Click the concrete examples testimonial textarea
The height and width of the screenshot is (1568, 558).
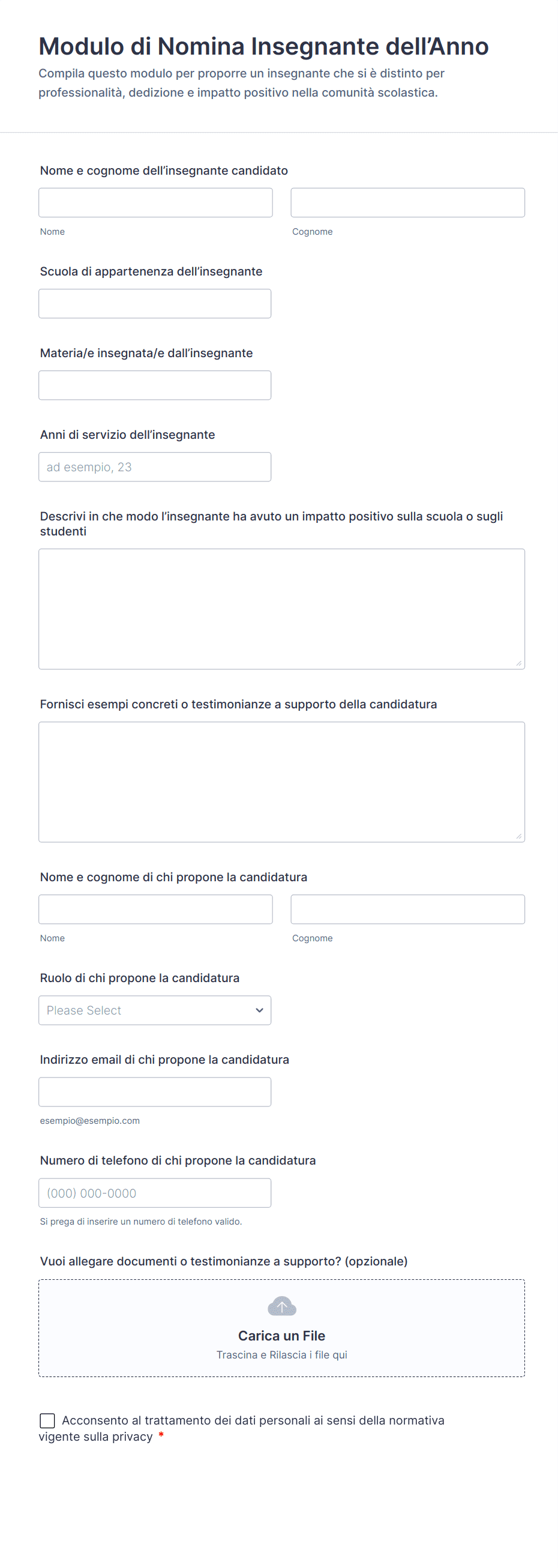point(281,782)
